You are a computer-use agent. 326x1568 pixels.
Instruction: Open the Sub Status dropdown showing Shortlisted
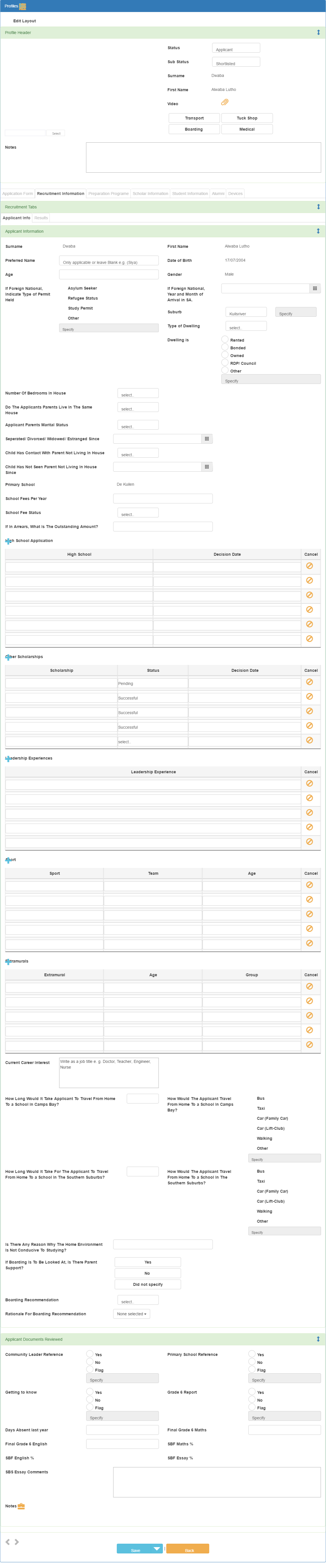[x=236, y=62]
